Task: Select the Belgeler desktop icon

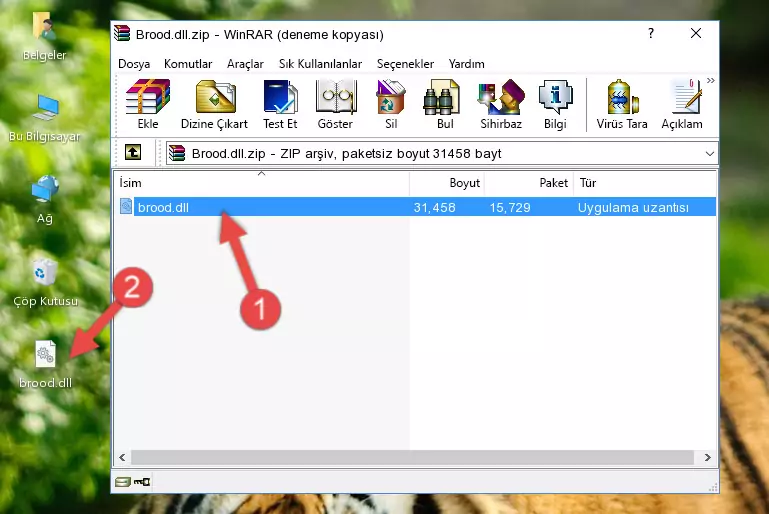Action: (x=45, y=37)
